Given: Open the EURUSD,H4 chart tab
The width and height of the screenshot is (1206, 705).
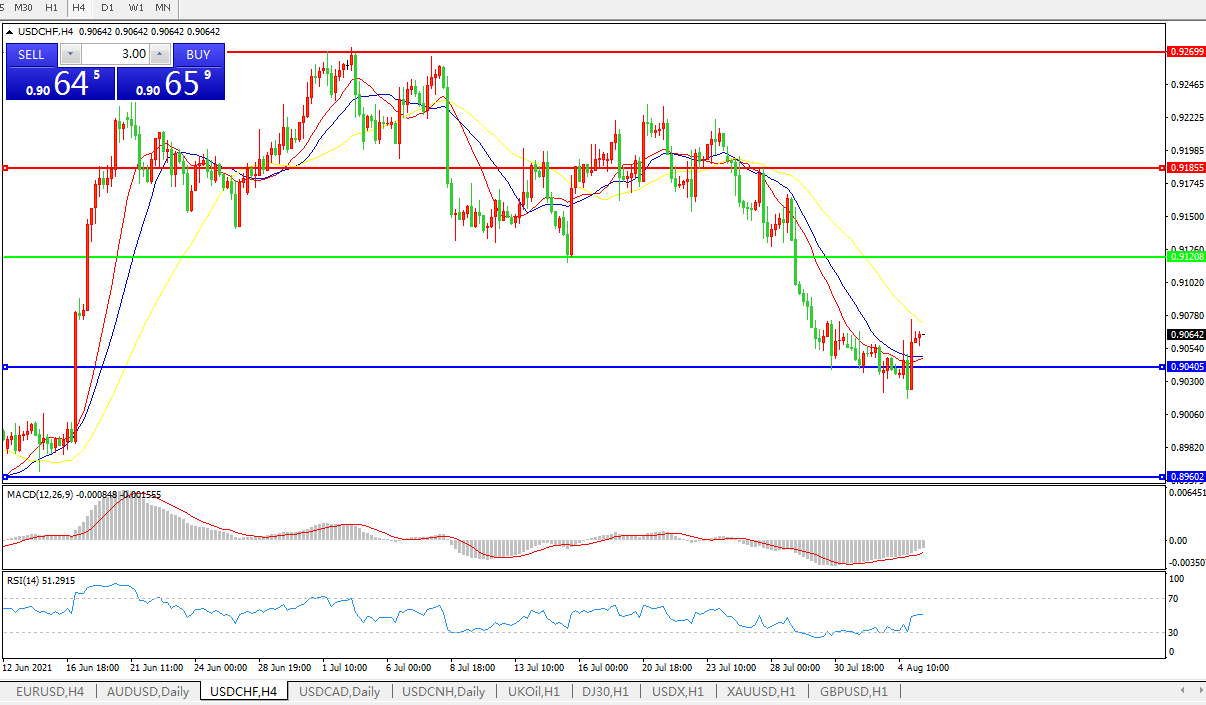Looking at the screenshot, I should 50,691.
